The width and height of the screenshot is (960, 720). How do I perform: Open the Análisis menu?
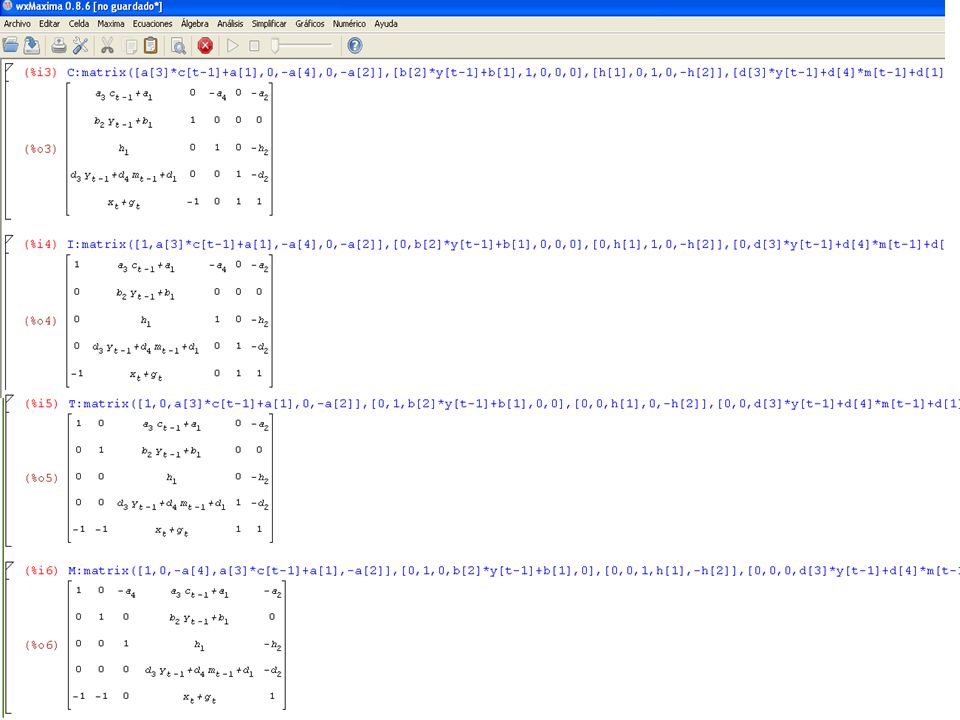pos(230,24)
